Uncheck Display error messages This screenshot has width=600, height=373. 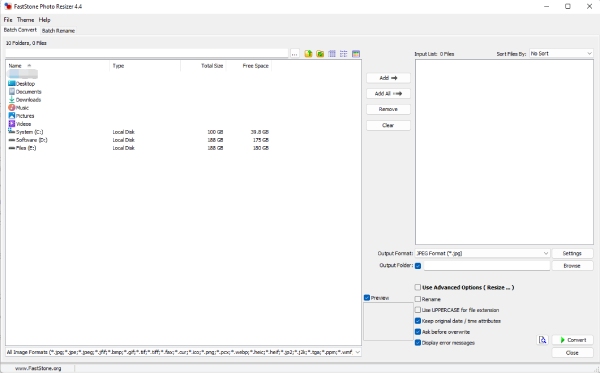pyautogui.click(x=418, y=343)
